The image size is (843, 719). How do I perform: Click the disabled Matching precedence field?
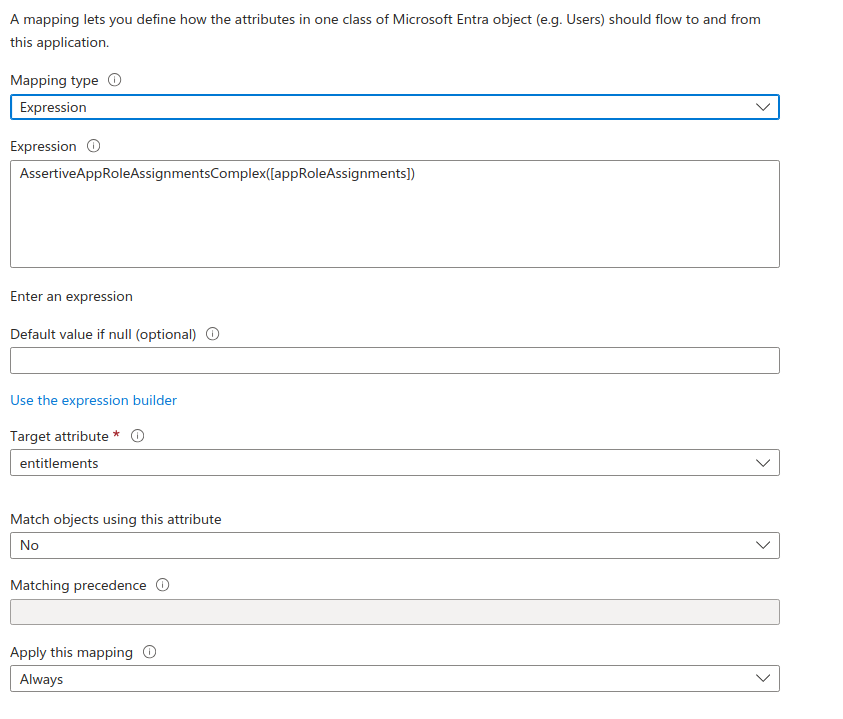[x=394, y=612]
